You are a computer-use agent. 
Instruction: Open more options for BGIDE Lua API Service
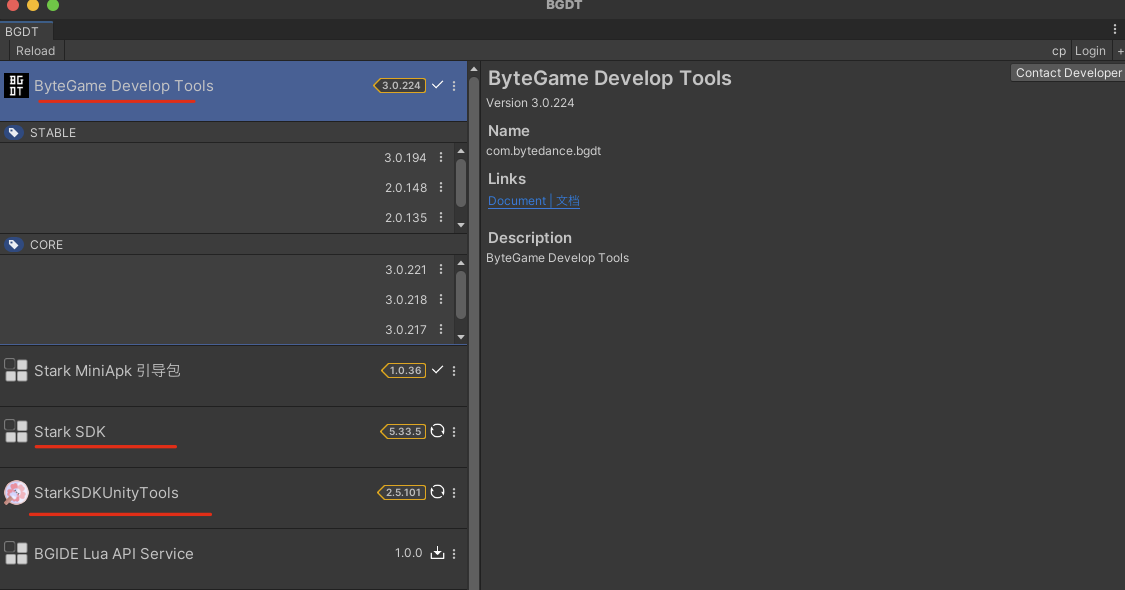pos(454,553)
